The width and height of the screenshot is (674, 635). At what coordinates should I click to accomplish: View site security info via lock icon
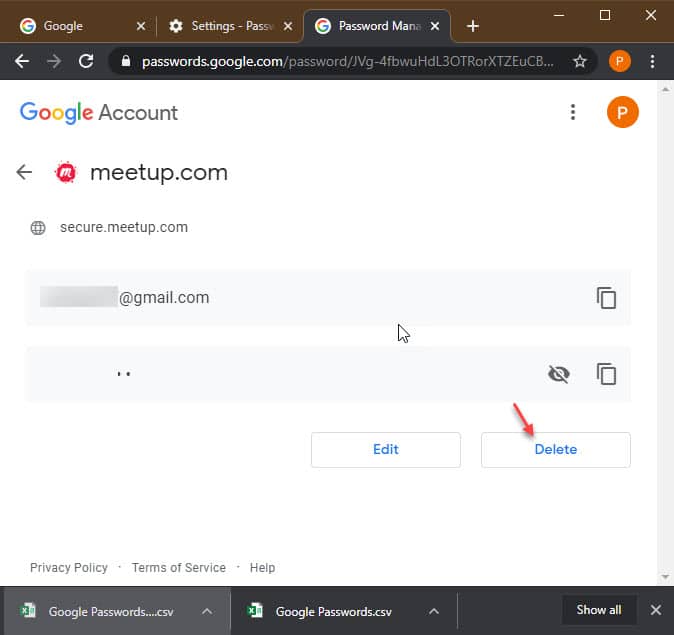tap(126, 61)
